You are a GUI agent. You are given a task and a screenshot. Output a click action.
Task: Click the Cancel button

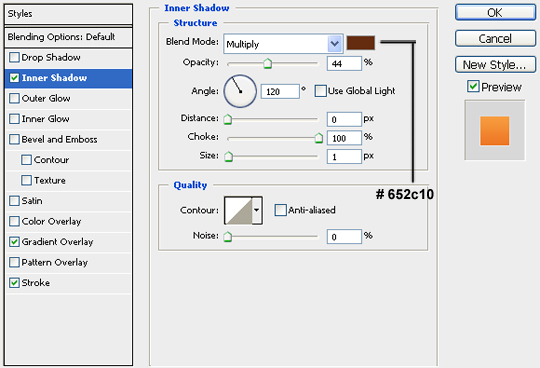tap(495, 39)
